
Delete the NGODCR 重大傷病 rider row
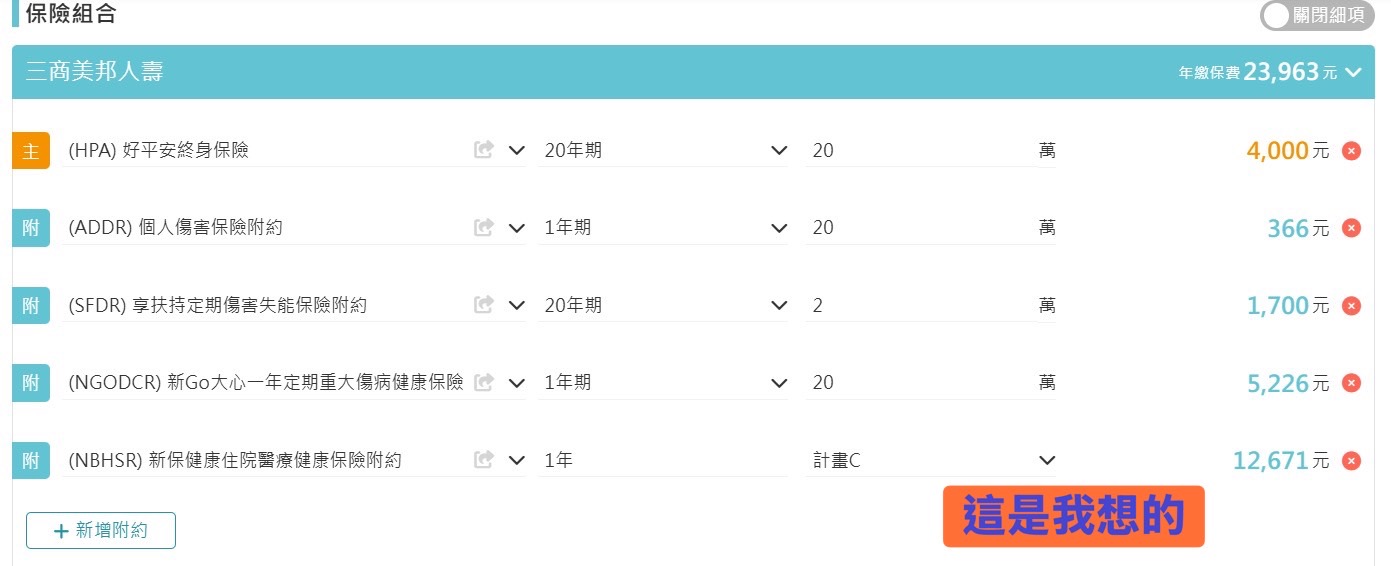click(x=1351, y=383)
